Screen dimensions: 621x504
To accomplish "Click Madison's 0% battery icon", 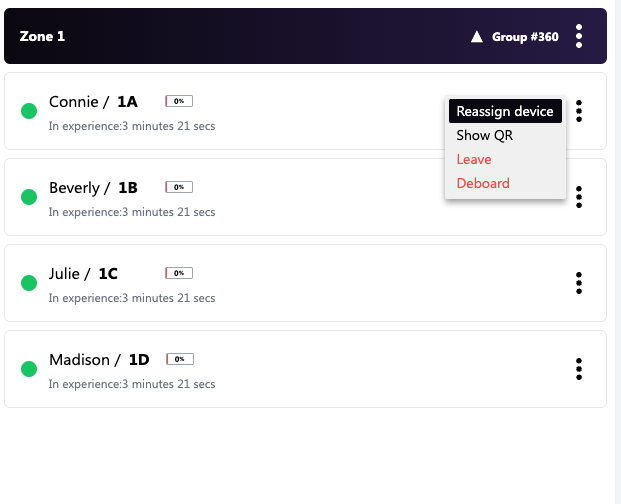I will pyautogui.click(x=180, y=359).
